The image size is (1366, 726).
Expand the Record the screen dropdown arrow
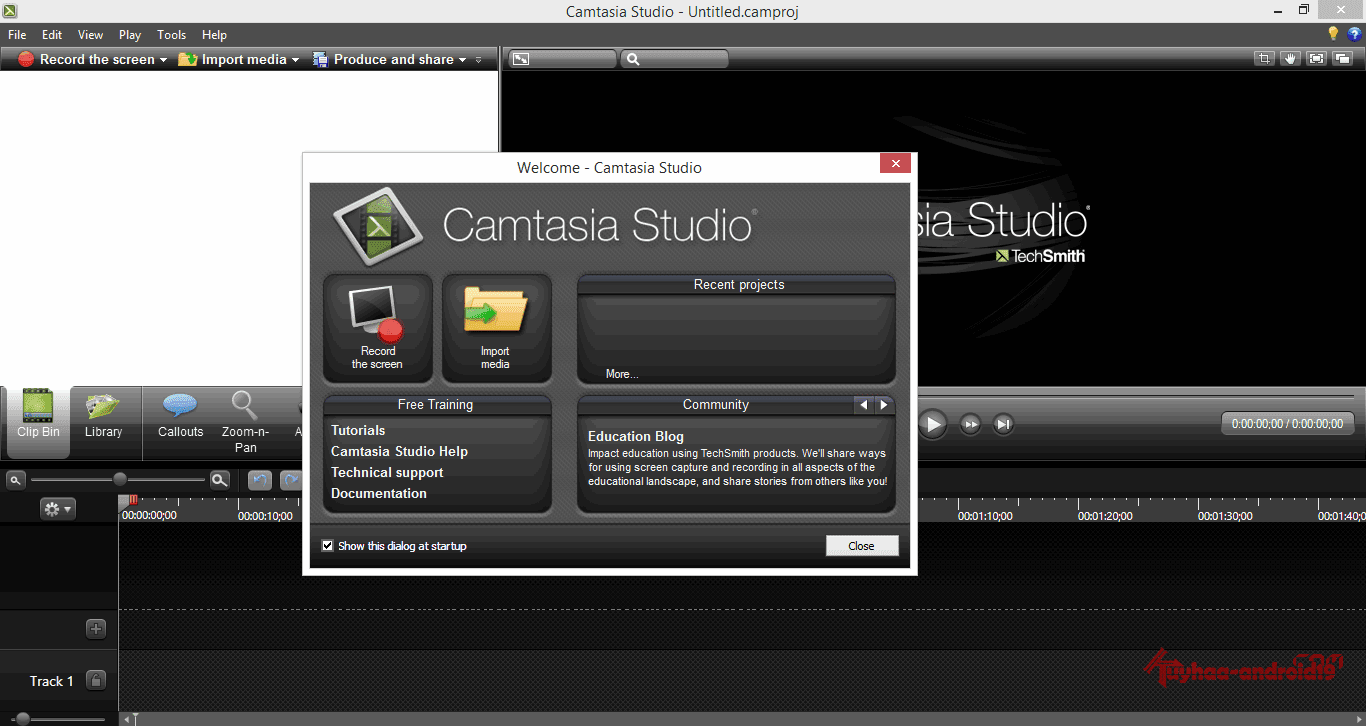[163, 60]
